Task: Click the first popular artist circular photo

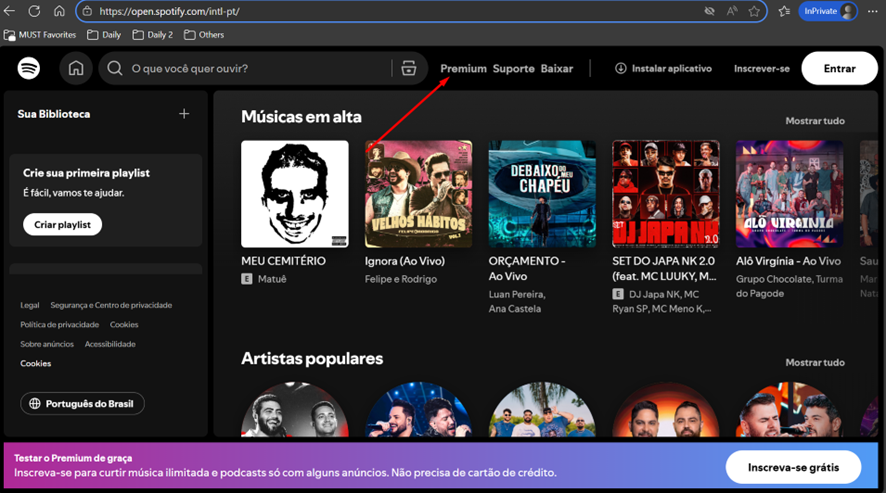Action: (295, 409)
